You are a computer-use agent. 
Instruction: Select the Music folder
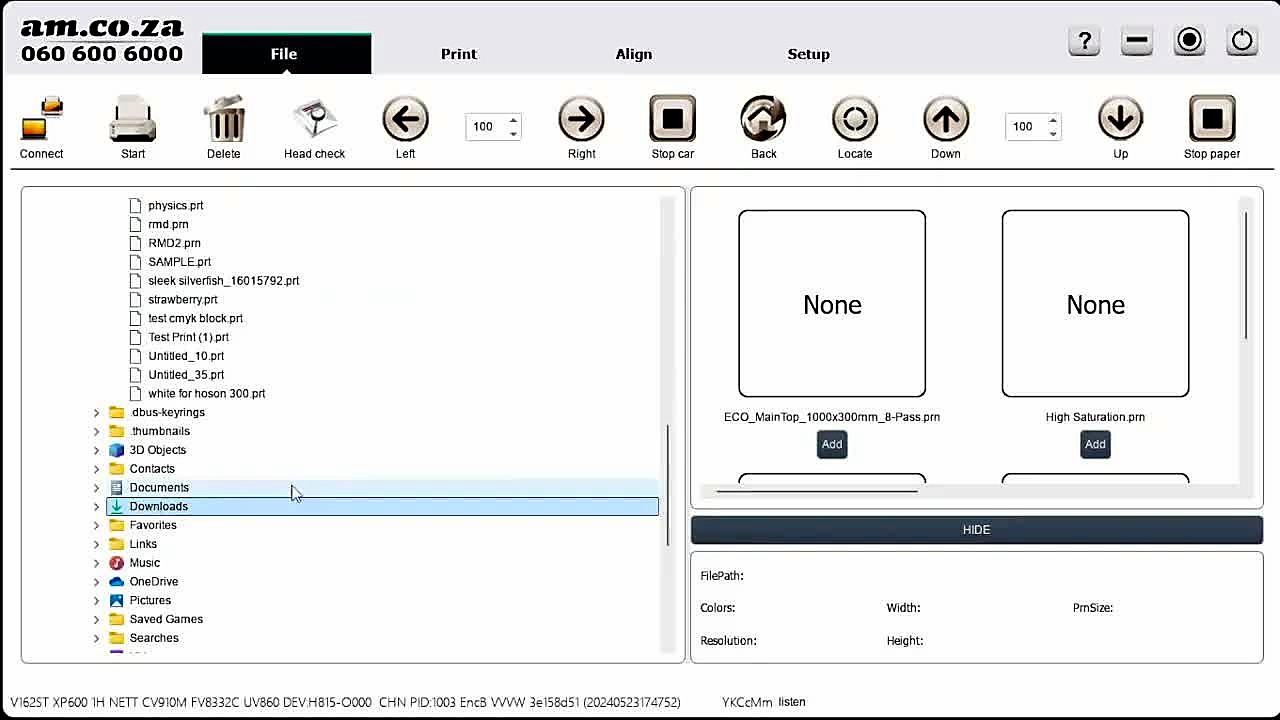click(x=145, y=563)
